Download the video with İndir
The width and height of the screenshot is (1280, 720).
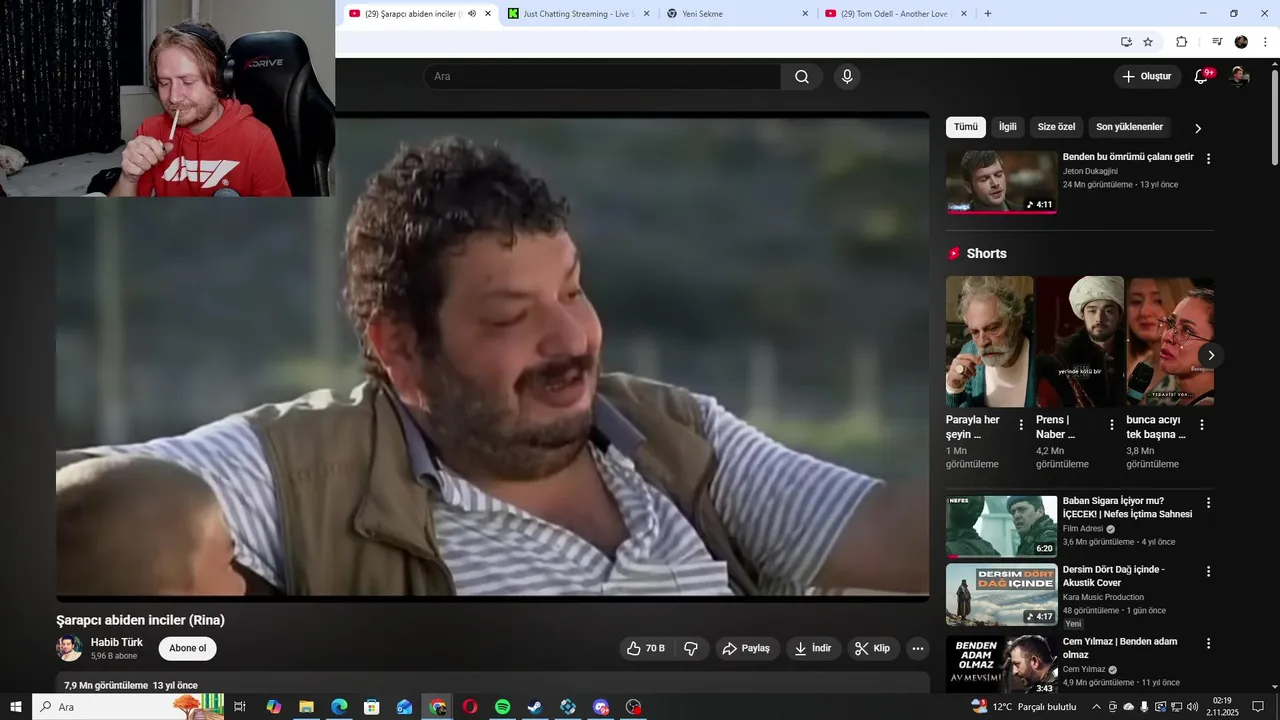click(x=813, y=648)
